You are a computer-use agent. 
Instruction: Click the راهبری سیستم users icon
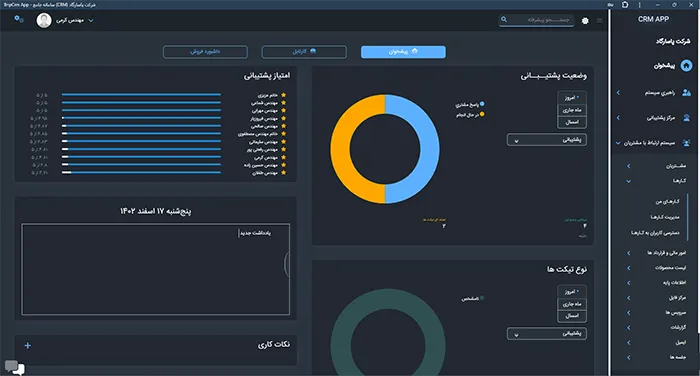tap(687, 93)
